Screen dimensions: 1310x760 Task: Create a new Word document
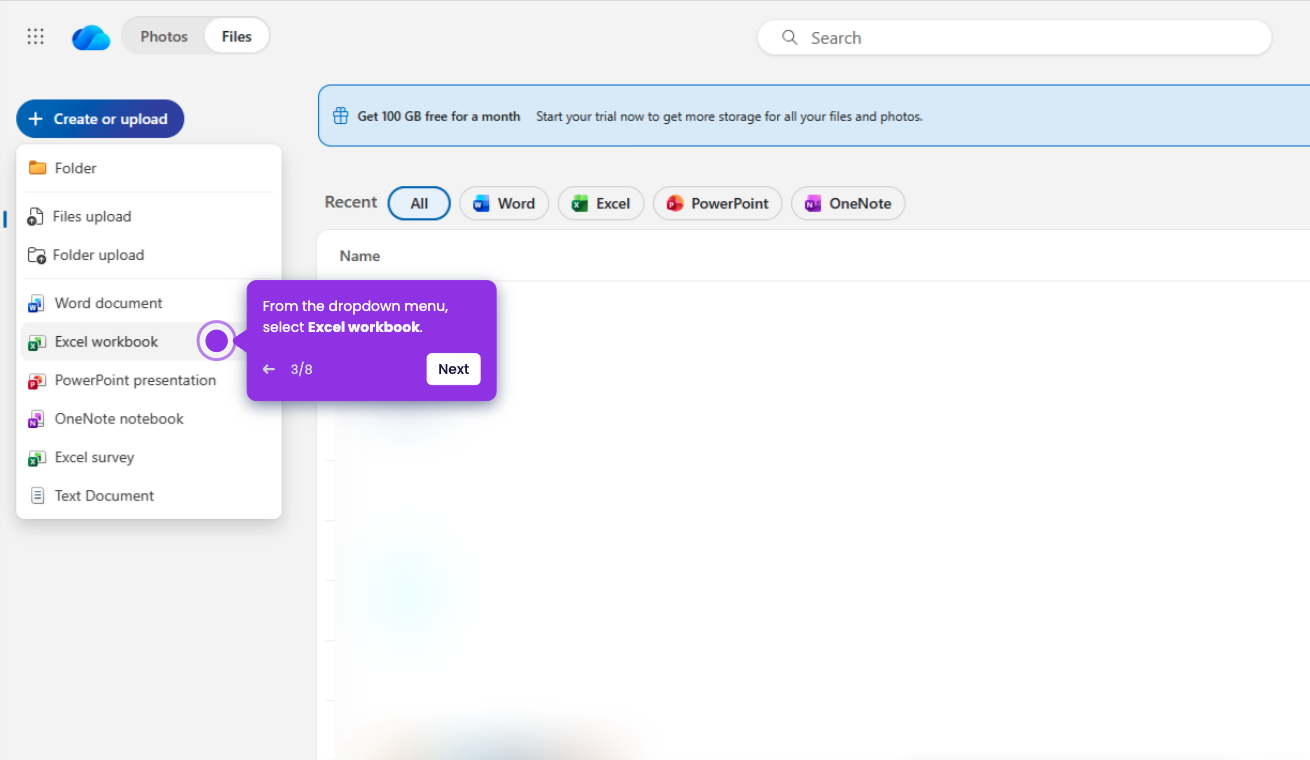coord(149,304)
